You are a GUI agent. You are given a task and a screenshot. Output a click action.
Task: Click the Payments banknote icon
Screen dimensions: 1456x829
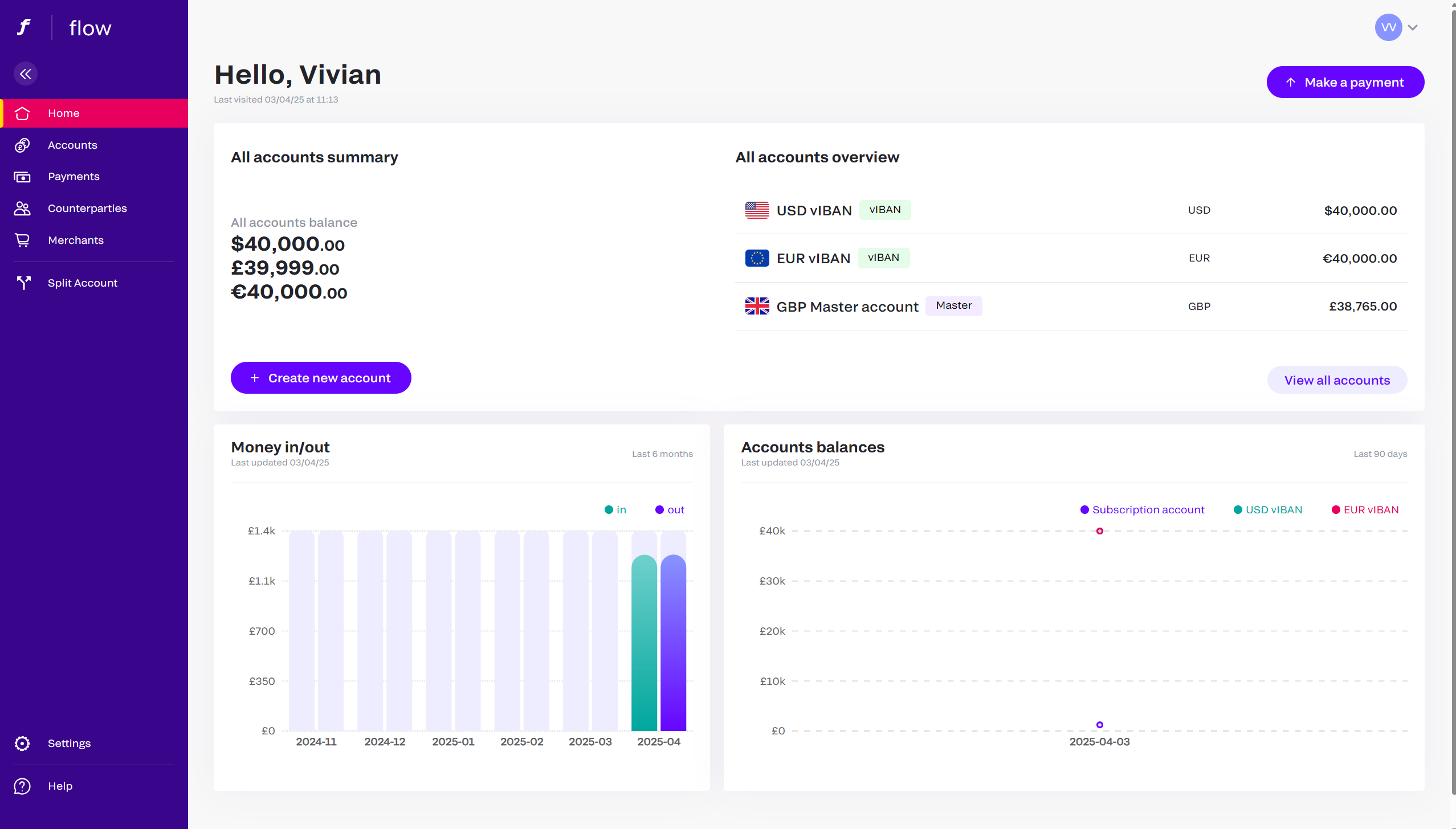[x=22, y=177]
